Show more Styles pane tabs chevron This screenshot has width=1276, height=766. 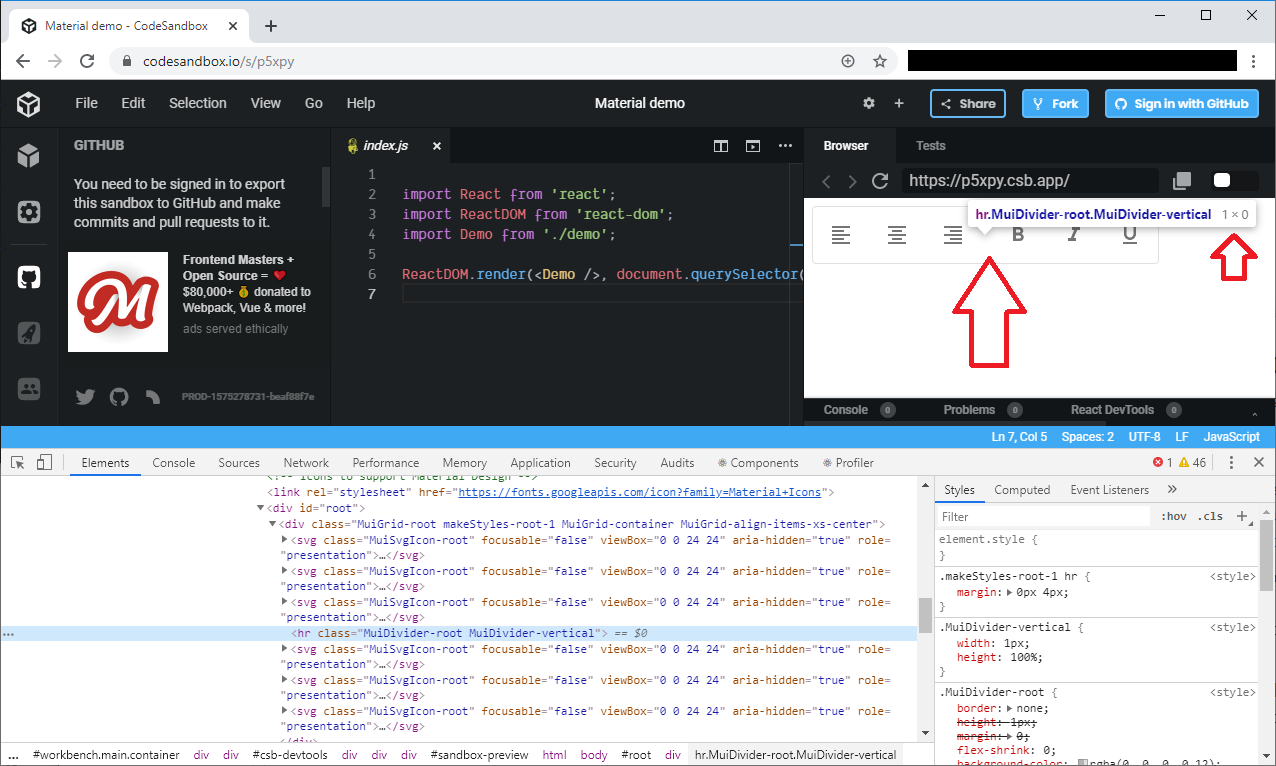coord(1172,489)
